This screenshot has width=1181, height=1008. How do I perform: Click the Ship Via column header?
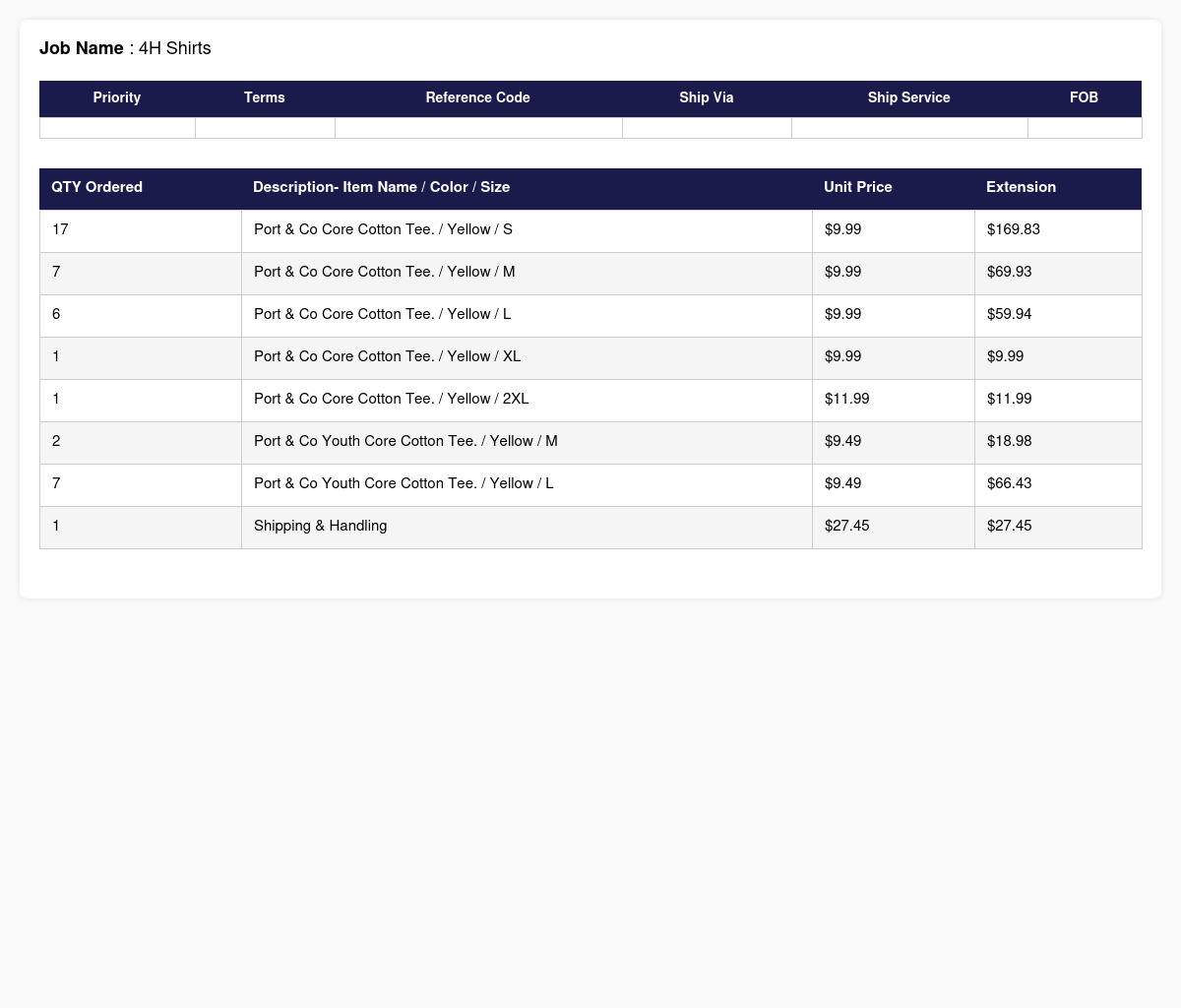[x=707, y=98]
